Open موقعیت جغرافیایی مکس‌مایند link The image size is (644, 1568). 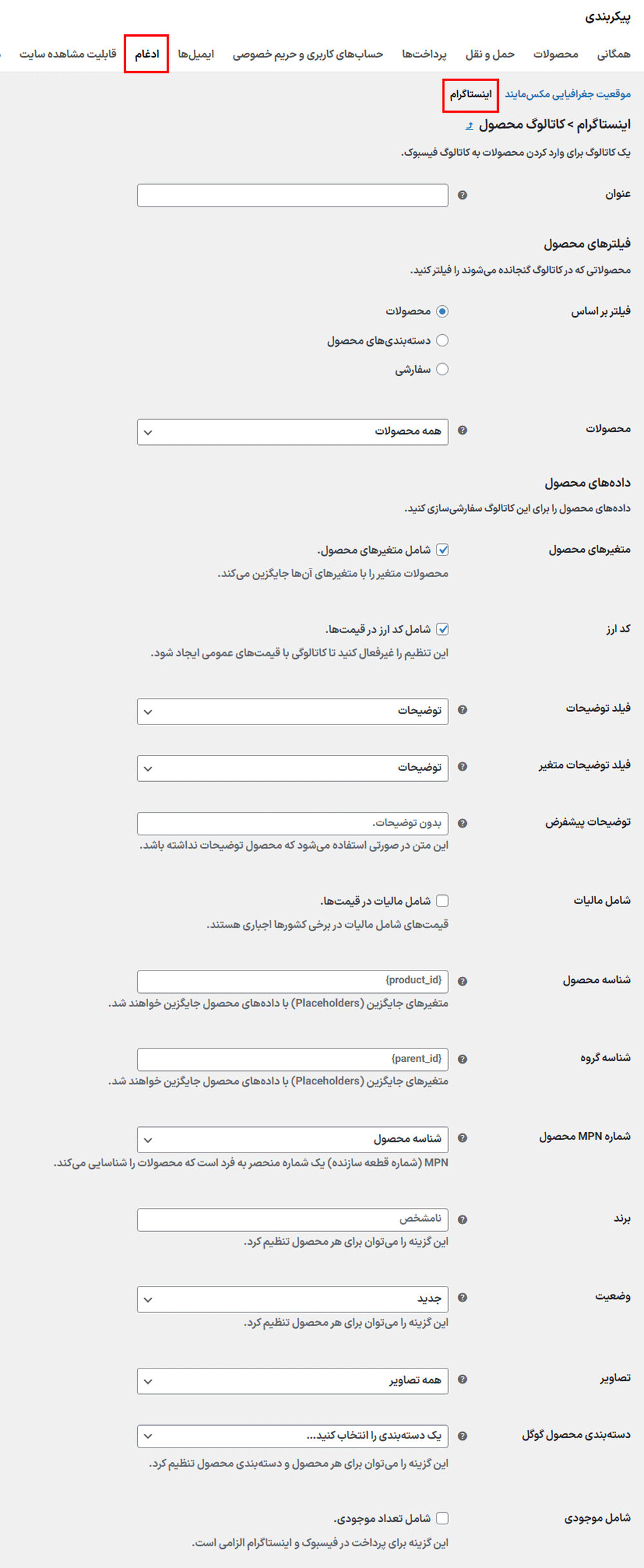coord(567,94)
